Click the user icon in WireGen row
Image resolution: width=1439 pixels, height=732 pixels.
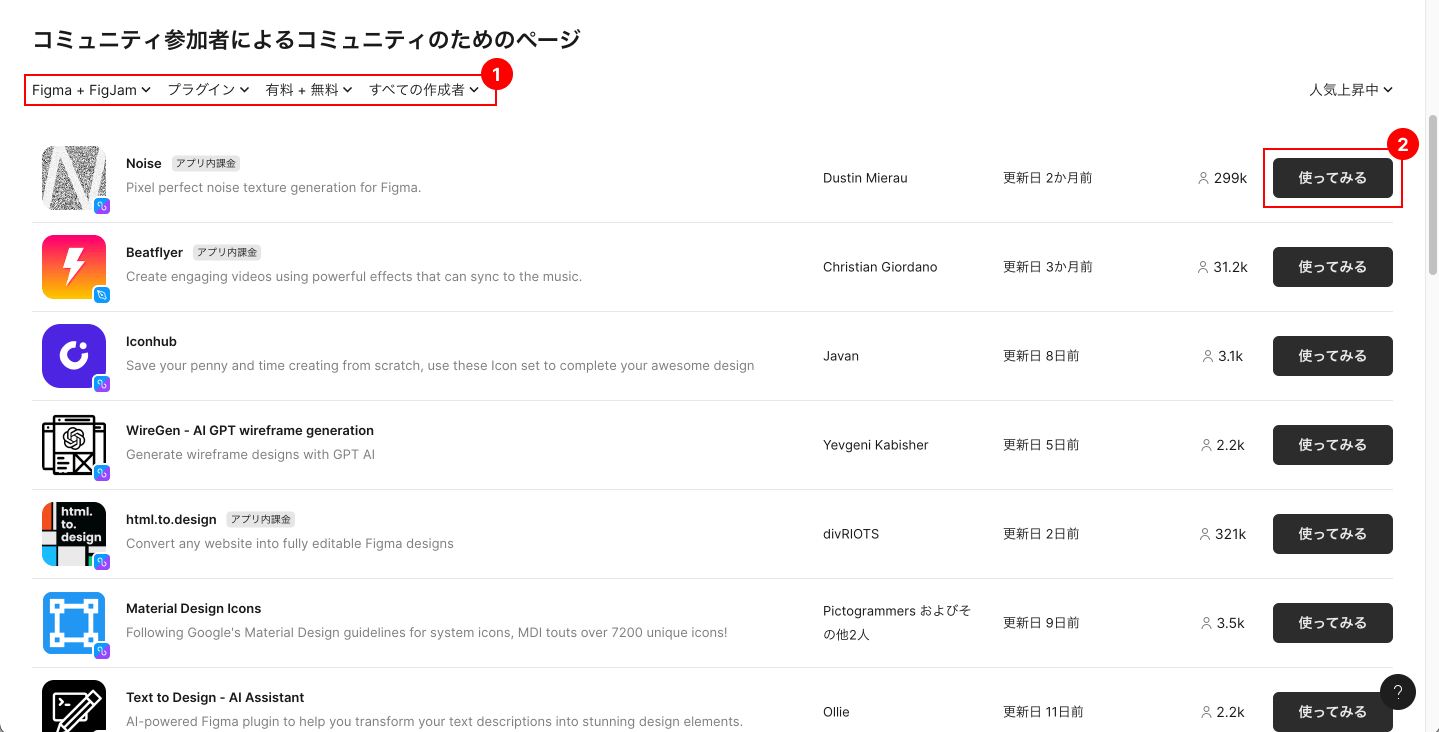click(x=1207, y=445)
